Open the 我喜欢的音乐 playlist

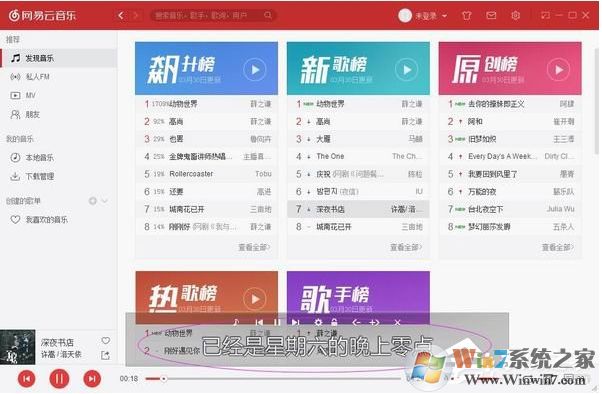58,220
